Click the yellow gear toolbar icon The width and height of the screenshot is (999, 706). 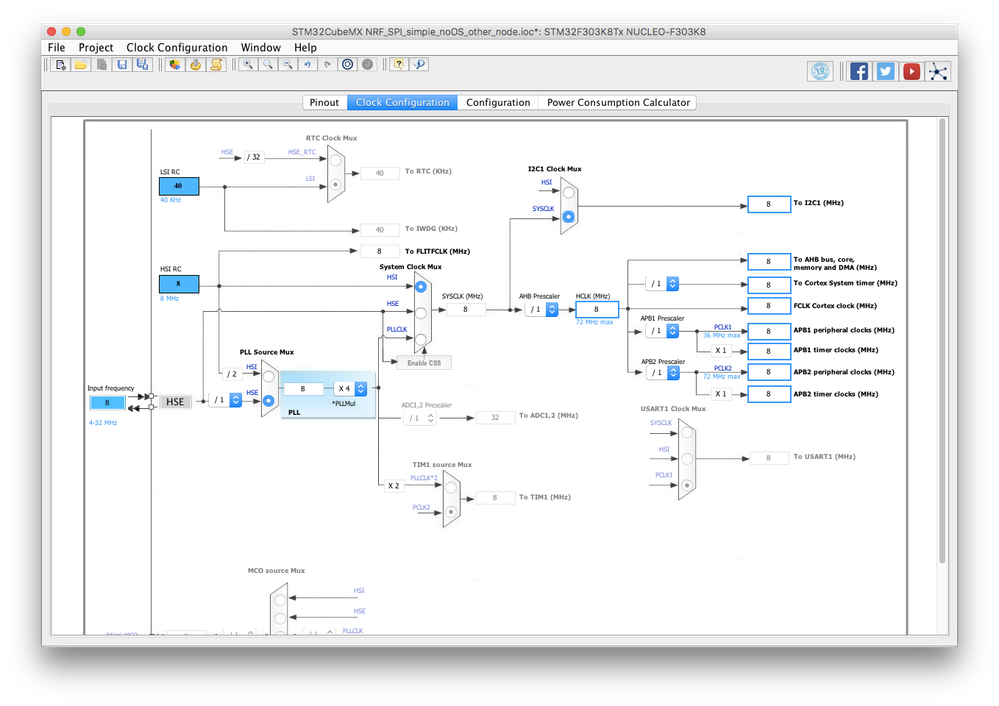click(196, 64)
